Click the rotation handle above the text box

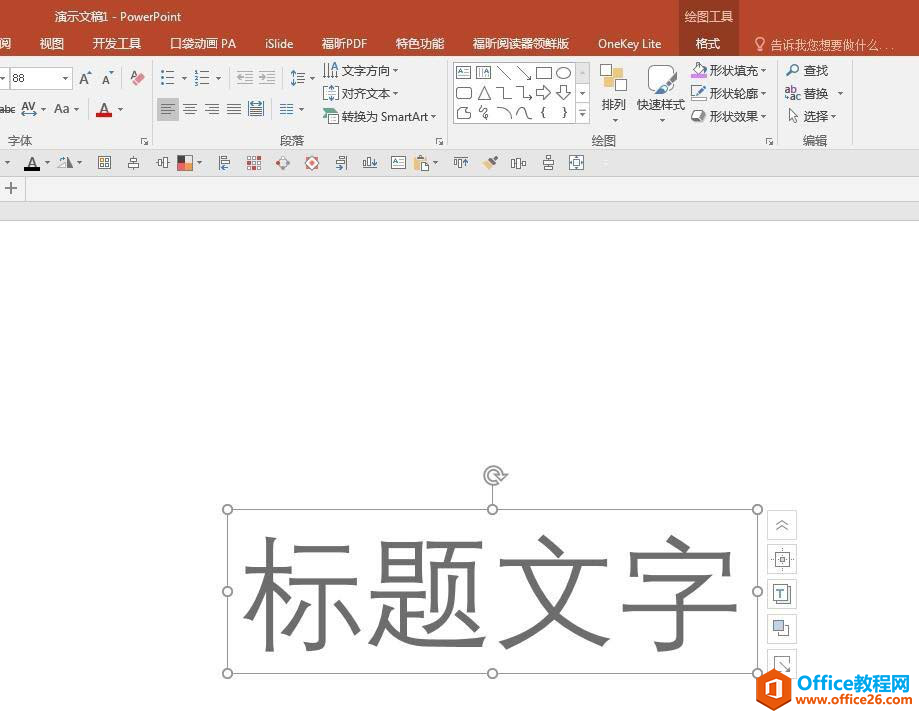click(492, 475)
